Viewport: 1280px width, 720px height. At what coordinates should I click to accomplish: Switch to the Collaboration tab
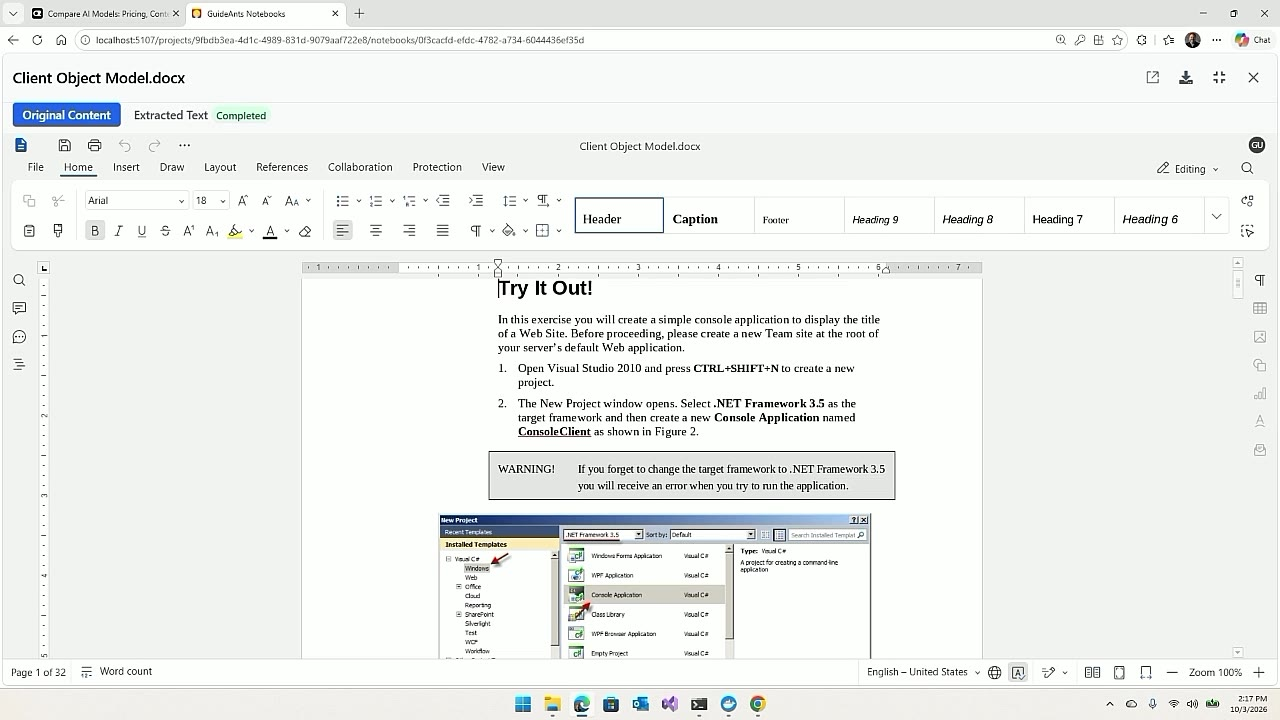[x=360, y=167]
